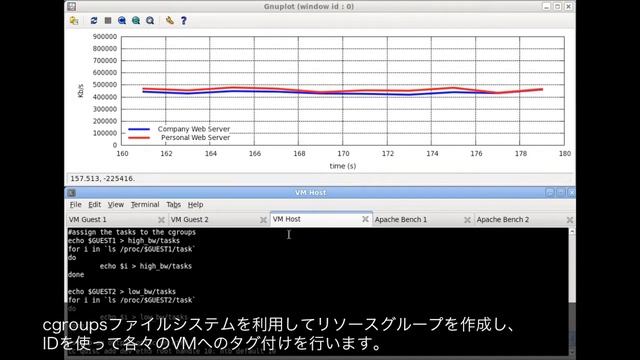Close the Apache Bench 1 tab

click(x=467, y=220)
